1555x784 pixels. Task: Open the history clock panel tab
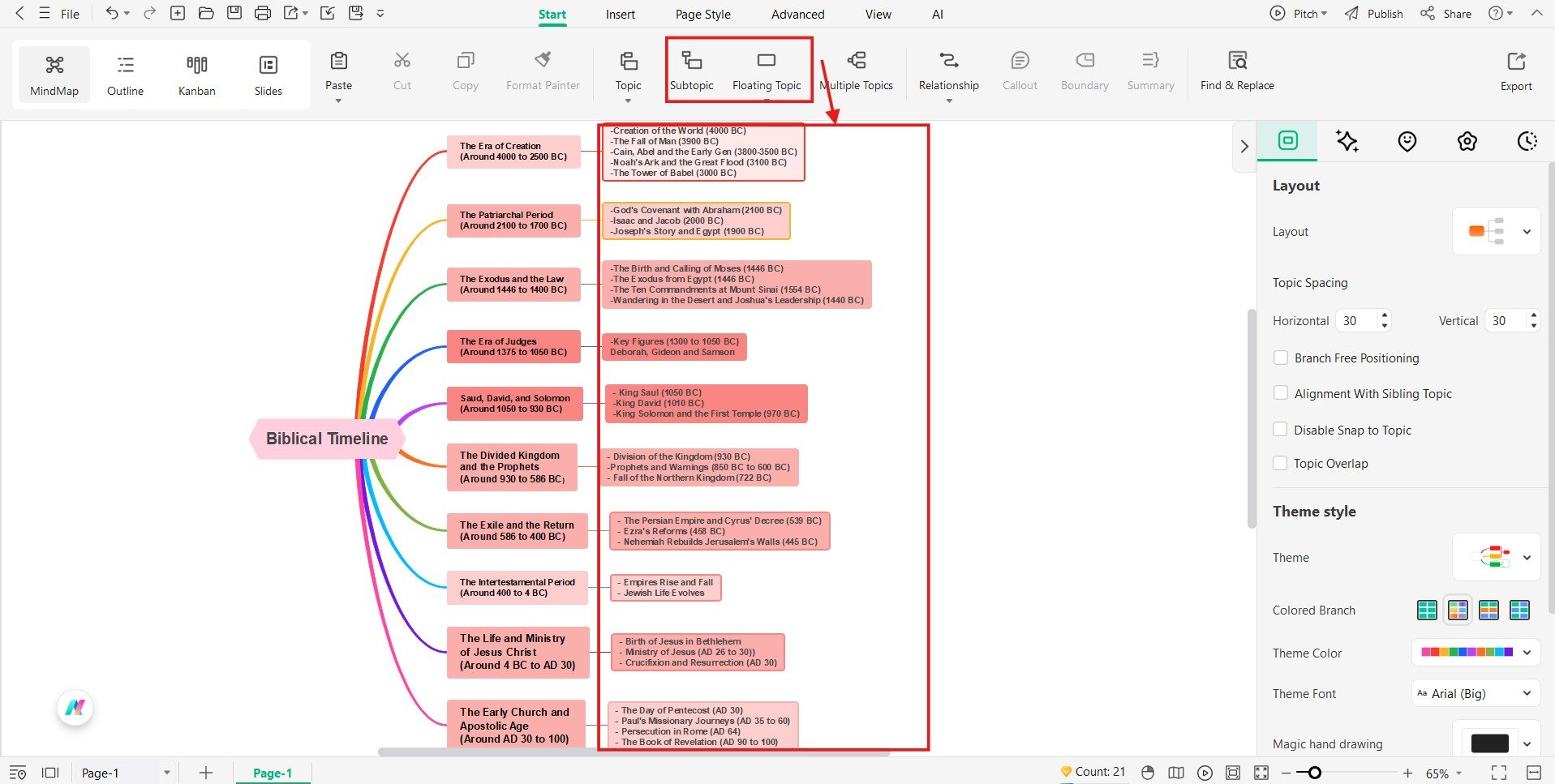point(1527,141)
